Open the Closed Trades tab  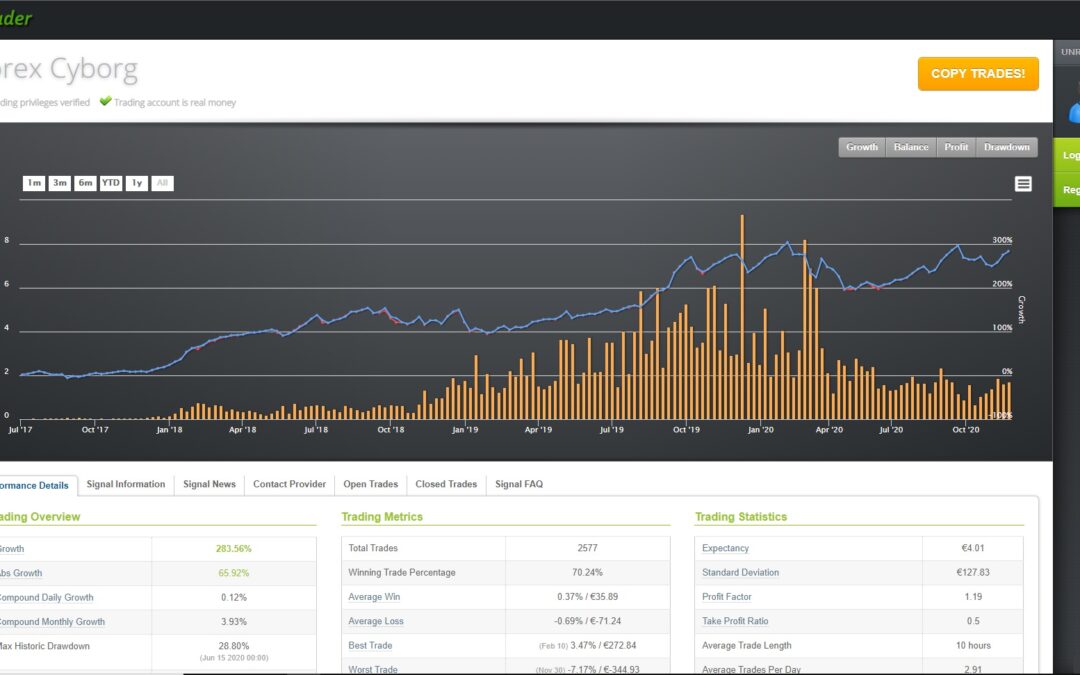coord(446,484)
